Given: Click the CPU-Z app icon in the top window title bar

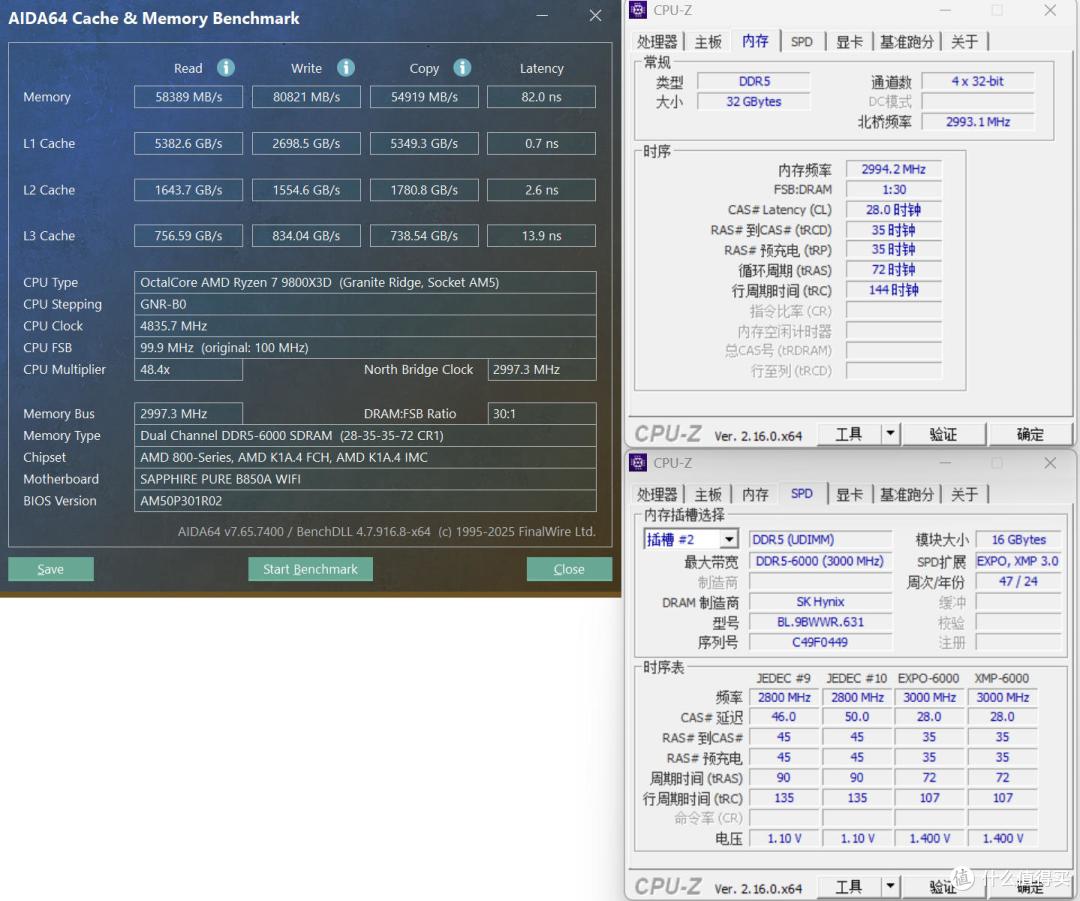Looking at the screenshot, I should pyautogui.click(x=638, y=10).
